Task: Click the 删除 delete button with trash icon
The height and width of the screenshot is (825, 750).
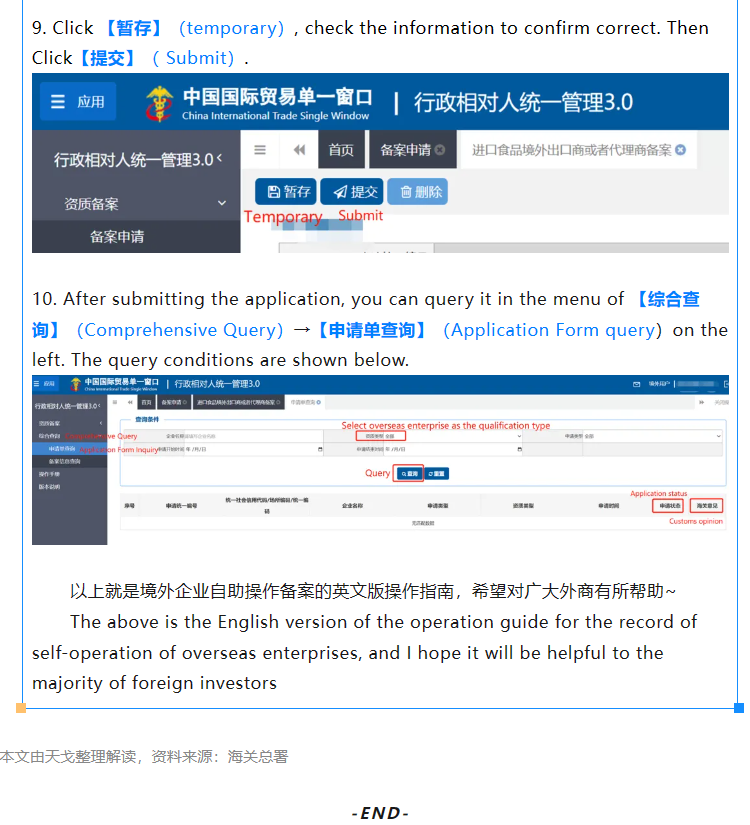Action: coord(417,192)
